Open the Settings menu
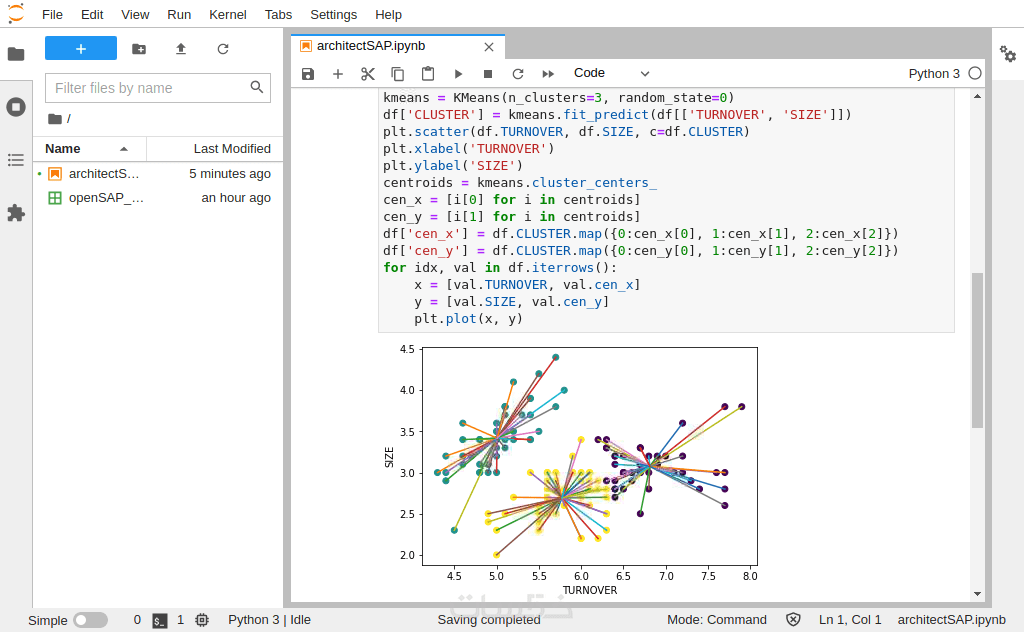Image resolution: width=1024 pixels, height=632 pixels. click(334, 14)
